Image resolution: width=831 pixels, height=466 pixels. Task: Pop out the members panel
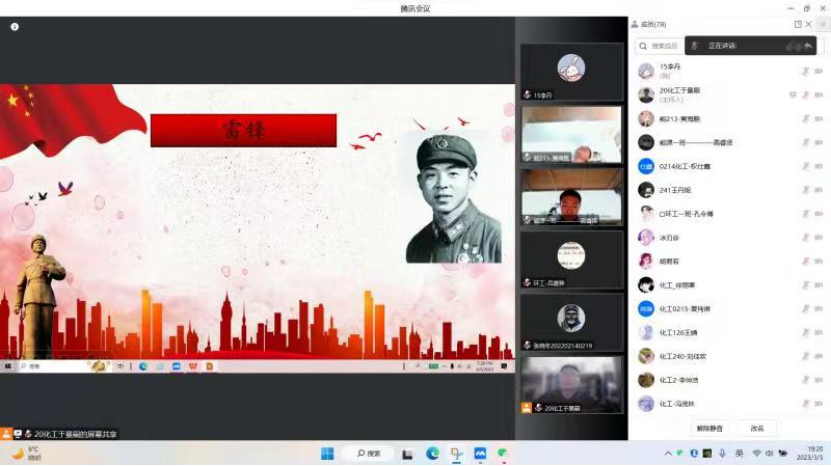click(x=797, y=24)
